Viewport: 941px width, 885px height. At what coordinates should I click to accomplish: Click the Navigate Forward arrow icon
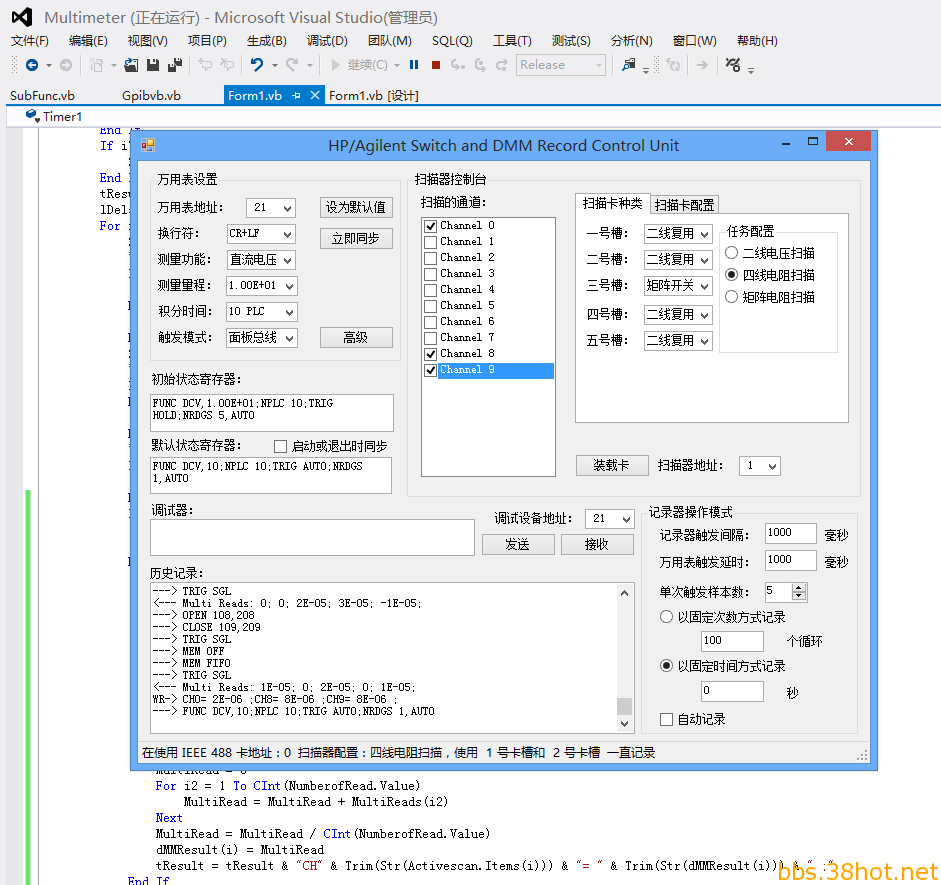pyautogui.click(x=66, y=65)
